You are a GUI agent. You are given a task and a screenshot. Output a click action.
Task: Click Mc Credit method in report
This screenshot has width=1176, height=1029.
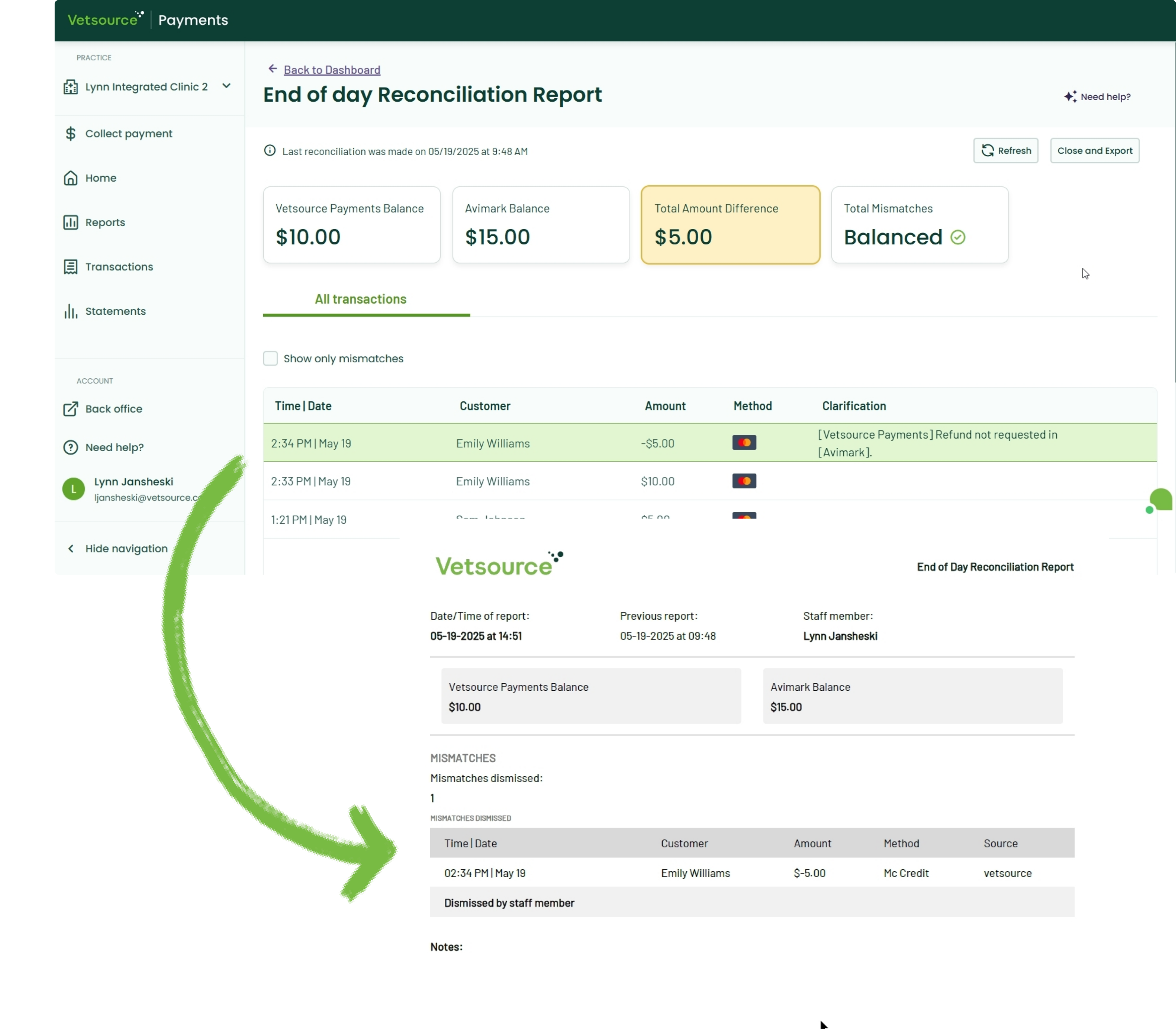[905, 873]
